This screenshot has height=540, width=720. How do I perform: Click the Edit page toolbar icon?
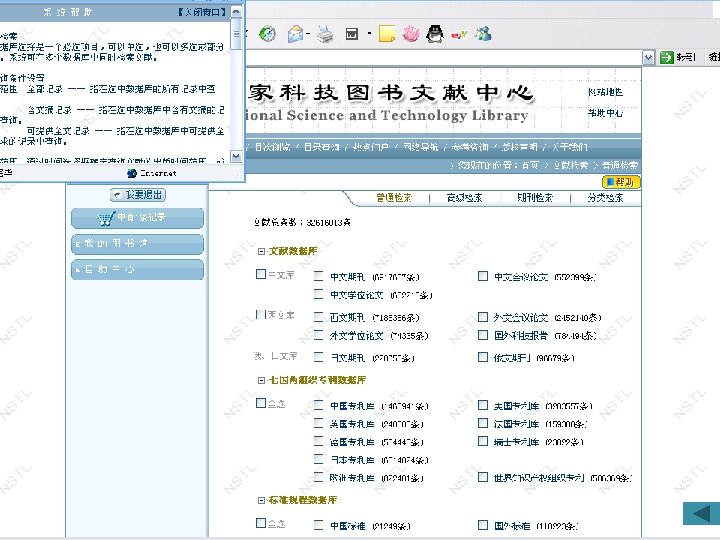(x=352, y=34)
